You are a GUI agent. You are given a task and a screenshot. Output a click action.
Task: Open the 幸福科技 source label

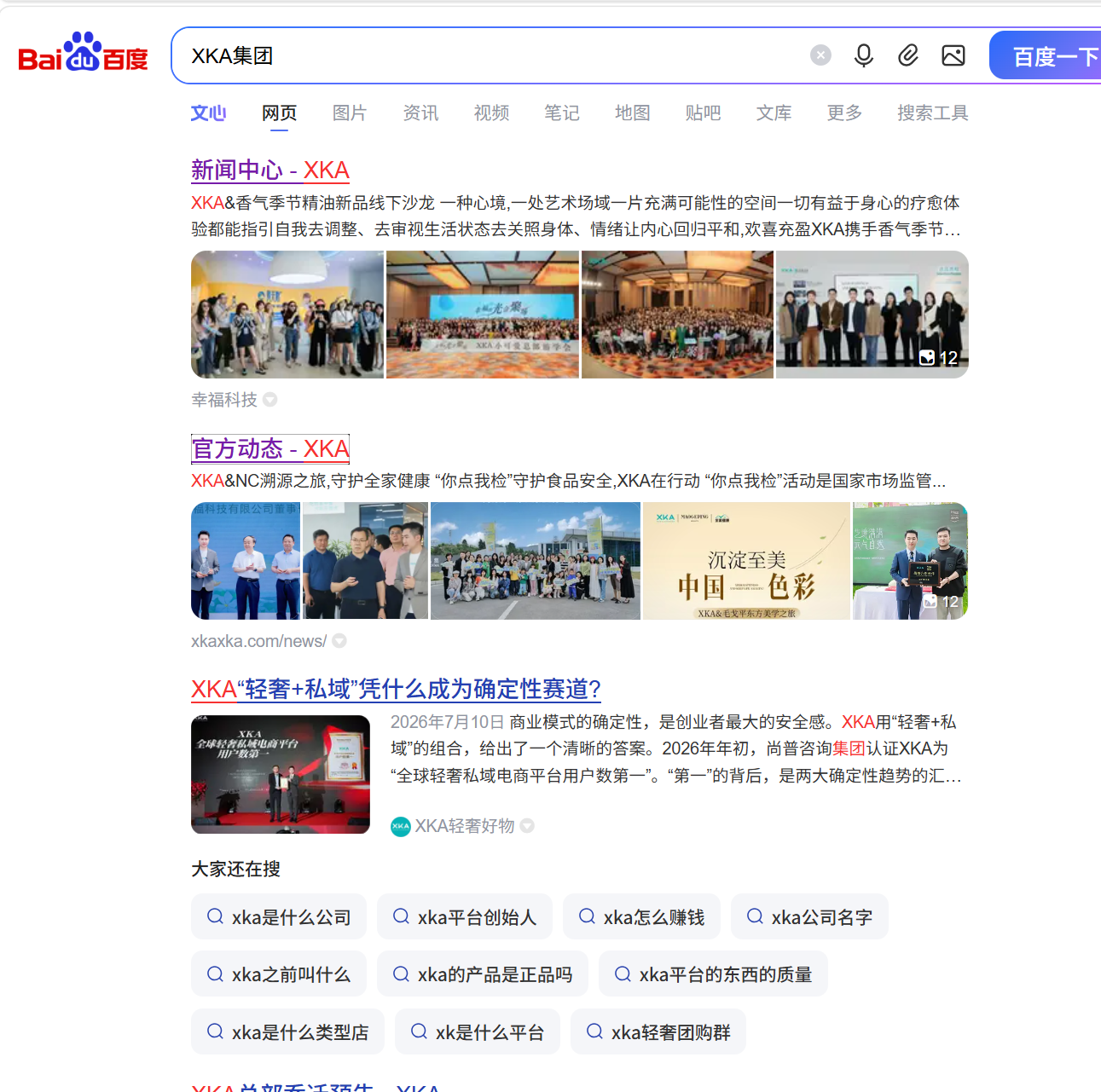(224, 400)
